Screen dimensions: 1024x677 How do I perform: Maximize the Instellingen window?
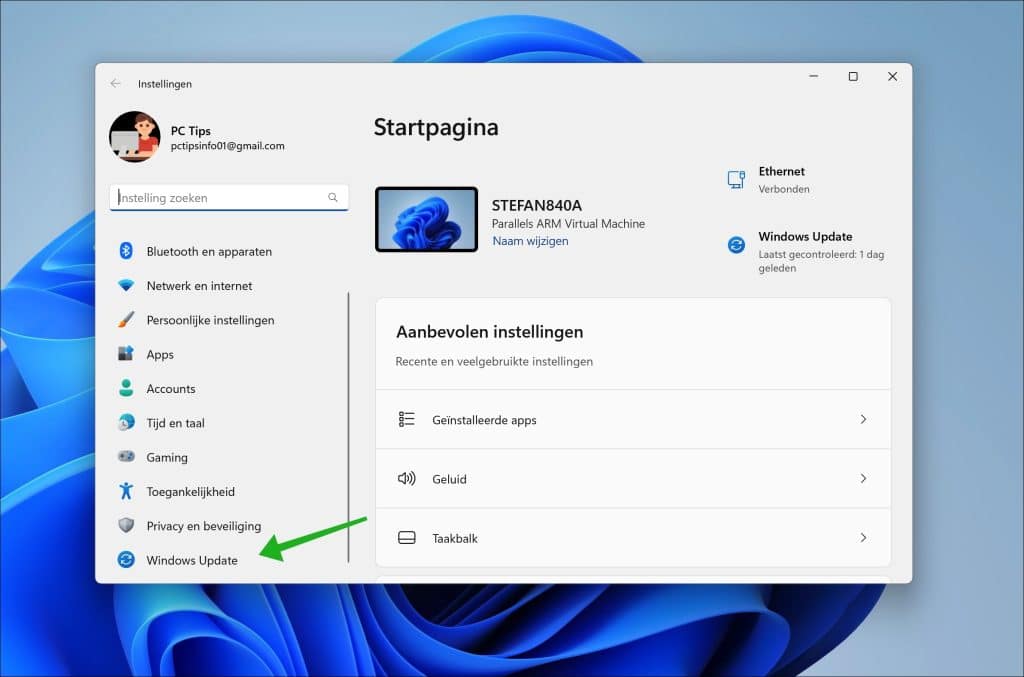(x=853, y=76)
